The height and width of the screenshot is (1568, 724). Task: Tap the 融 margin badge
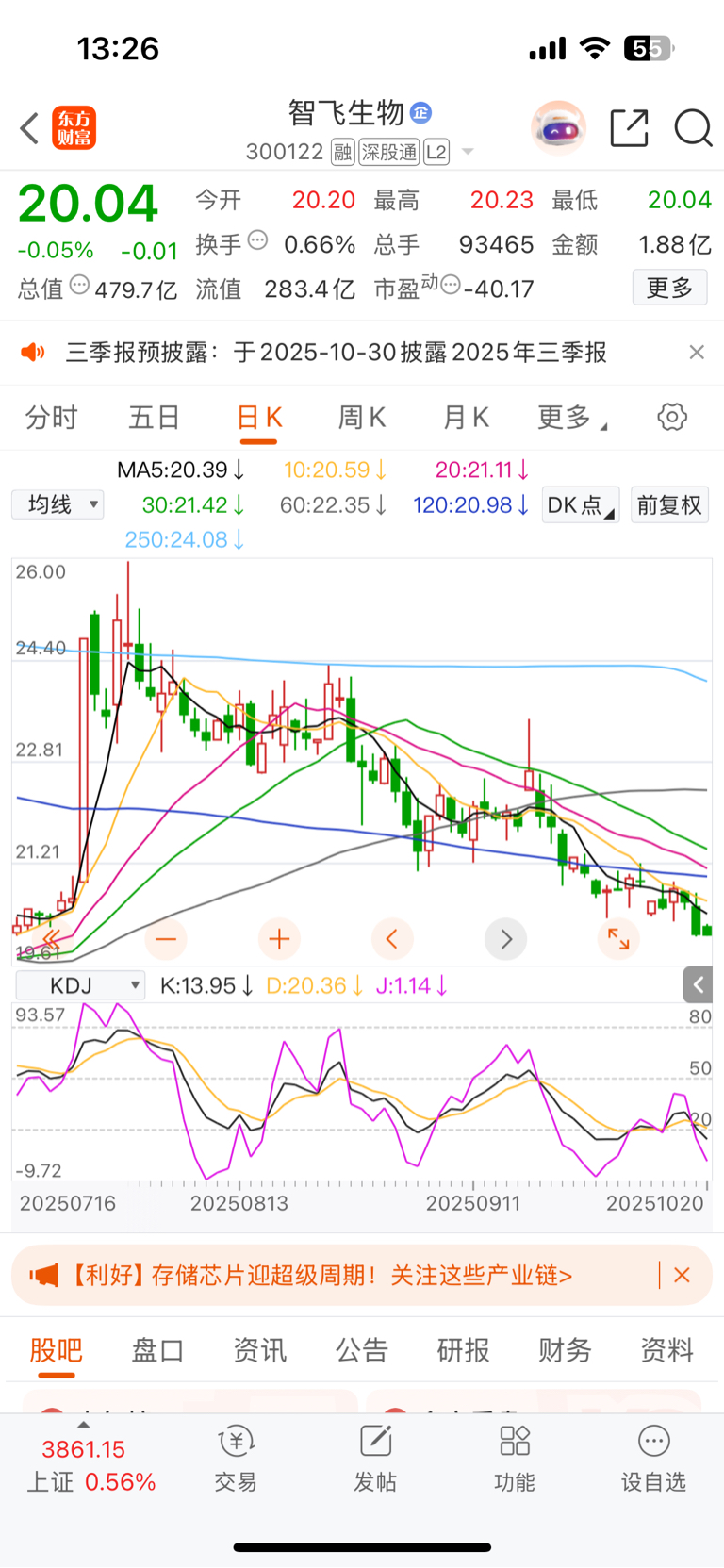coord(342,152)
